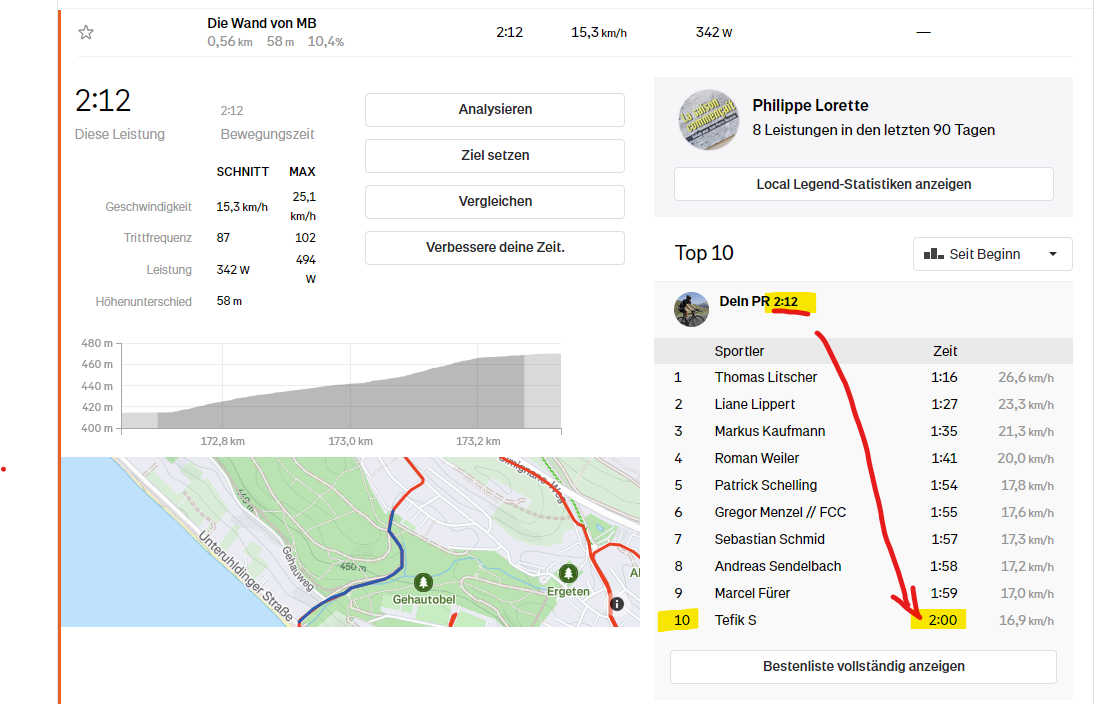Screen dimensions: 1096x704
Task: Open Thomas Litscher's athlete profile
Action: coord(765,377)
